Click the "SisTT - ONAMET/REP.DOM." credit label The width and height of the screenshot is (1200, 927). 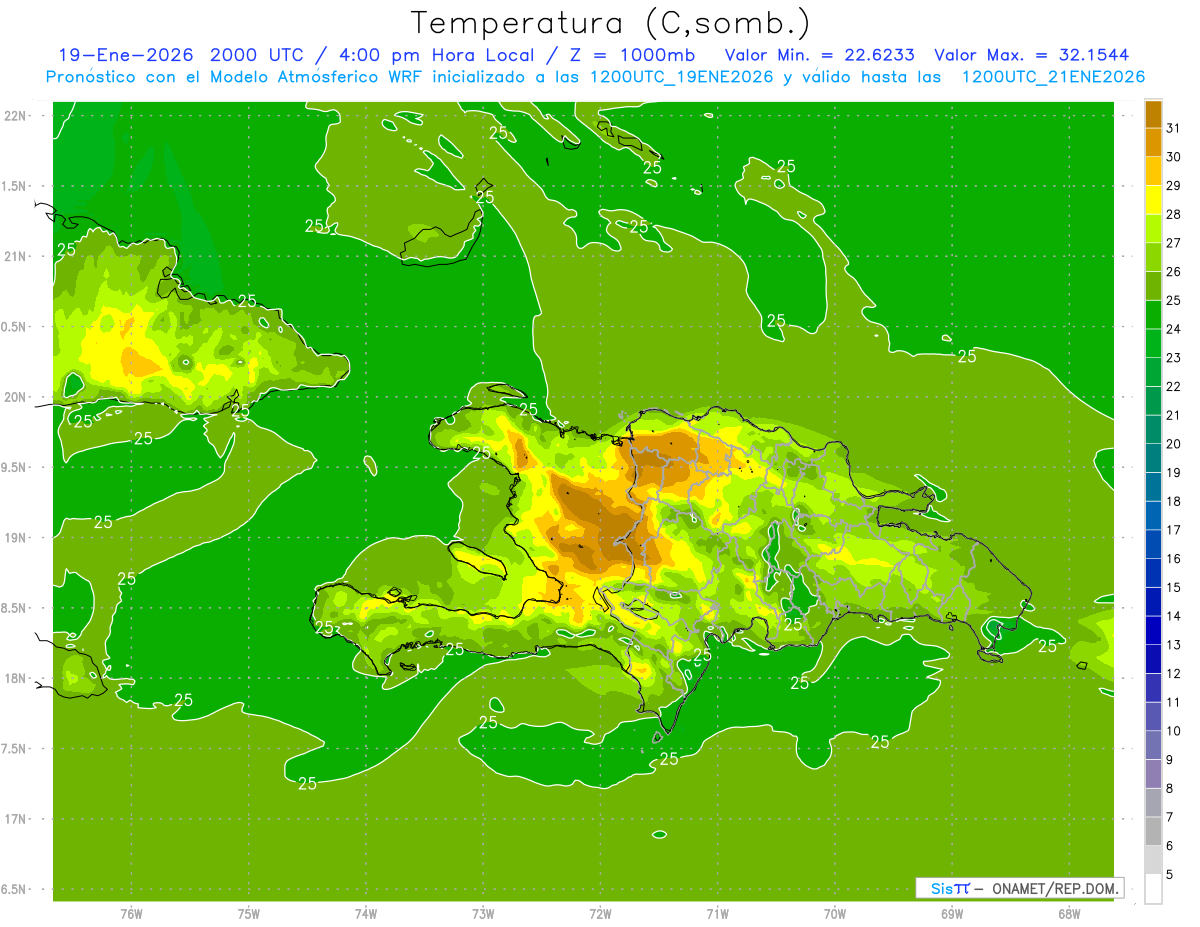(1019, 888)
